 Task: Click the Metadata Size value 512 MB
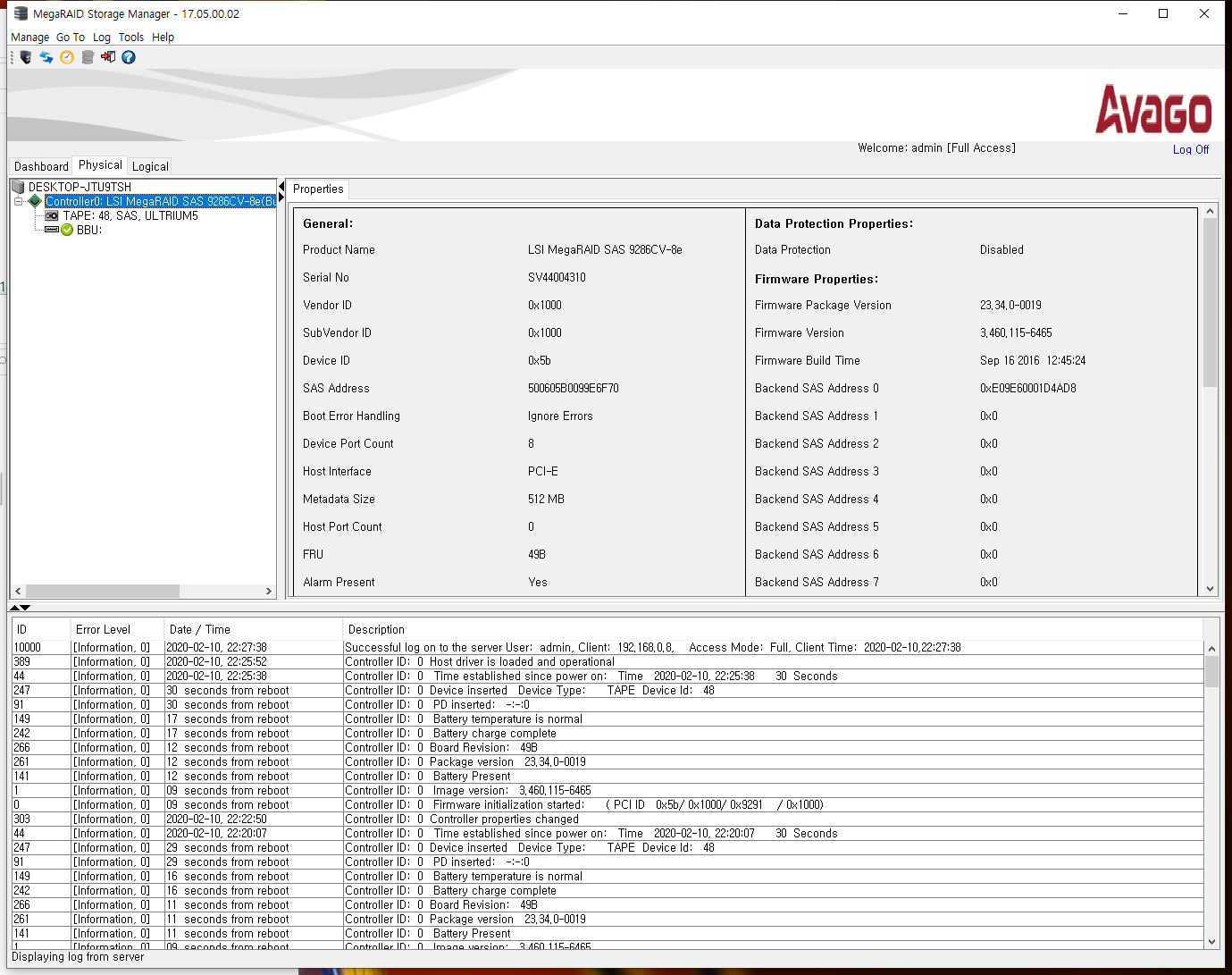tap(546, 499)
